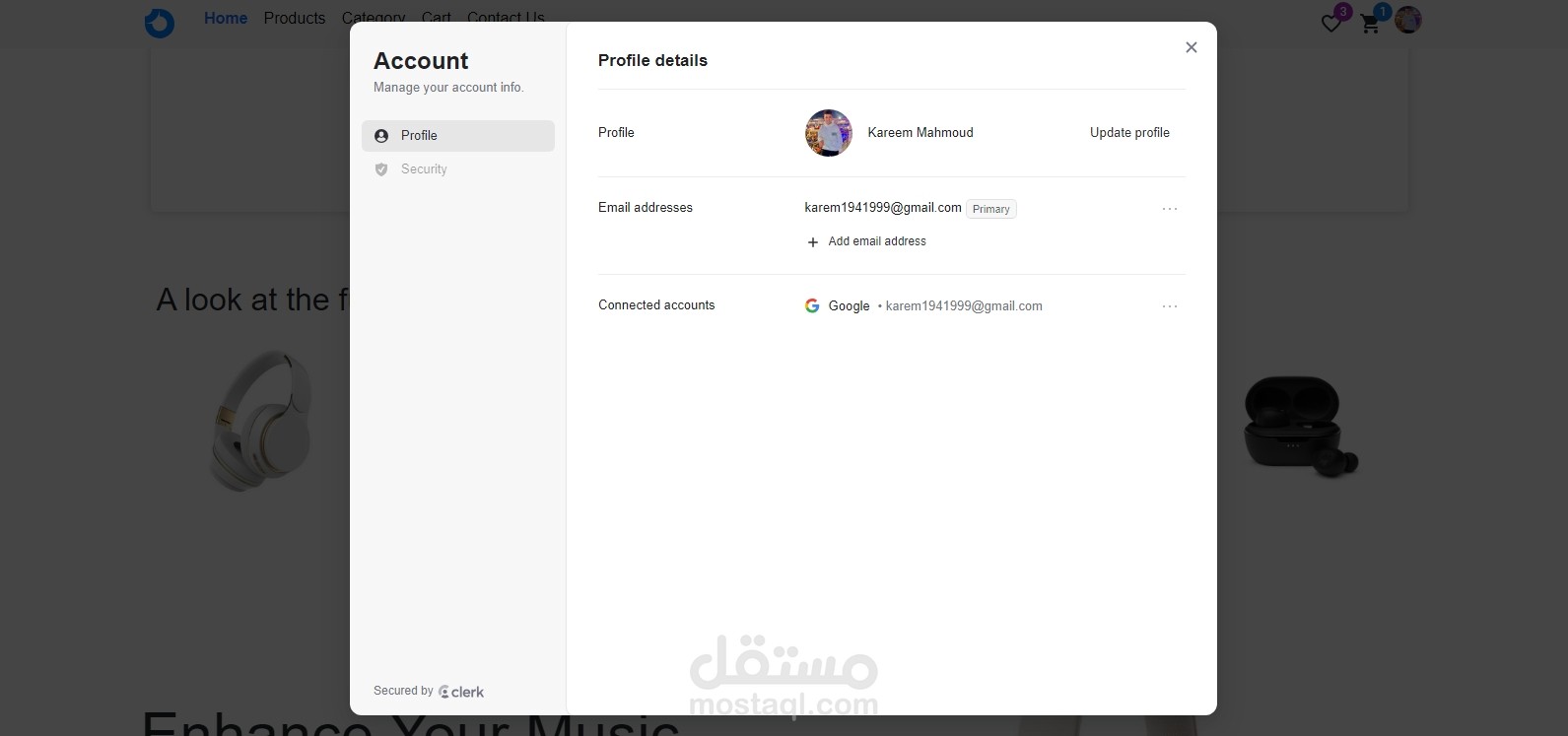This screenshot has width=1568, height=736.
Task: Open Products in navigation bar
Action: click(294, 18)
